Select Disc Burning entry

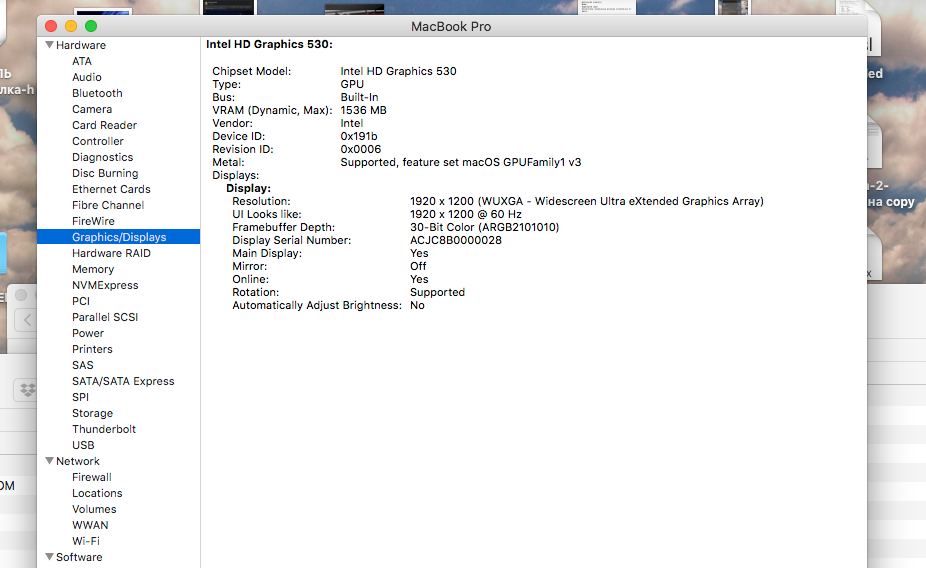(105, 173)
